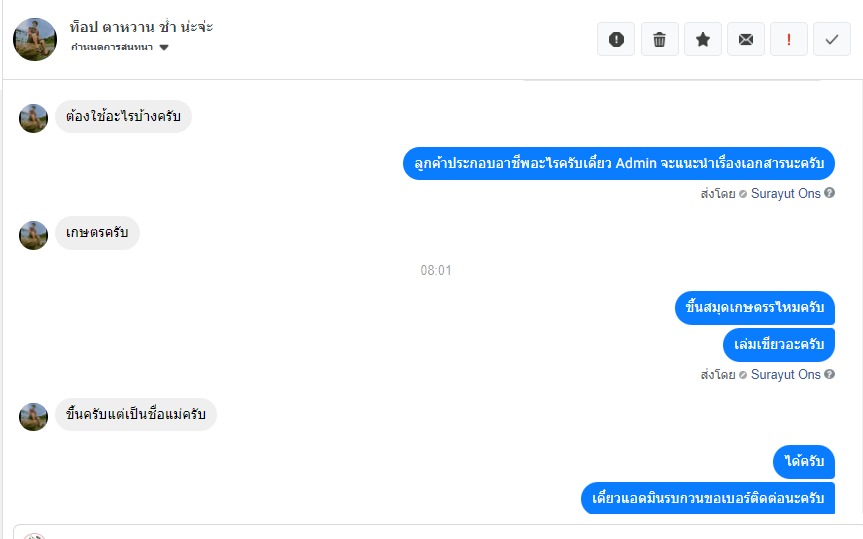Click the customer name in the header

tap(141, 26)
